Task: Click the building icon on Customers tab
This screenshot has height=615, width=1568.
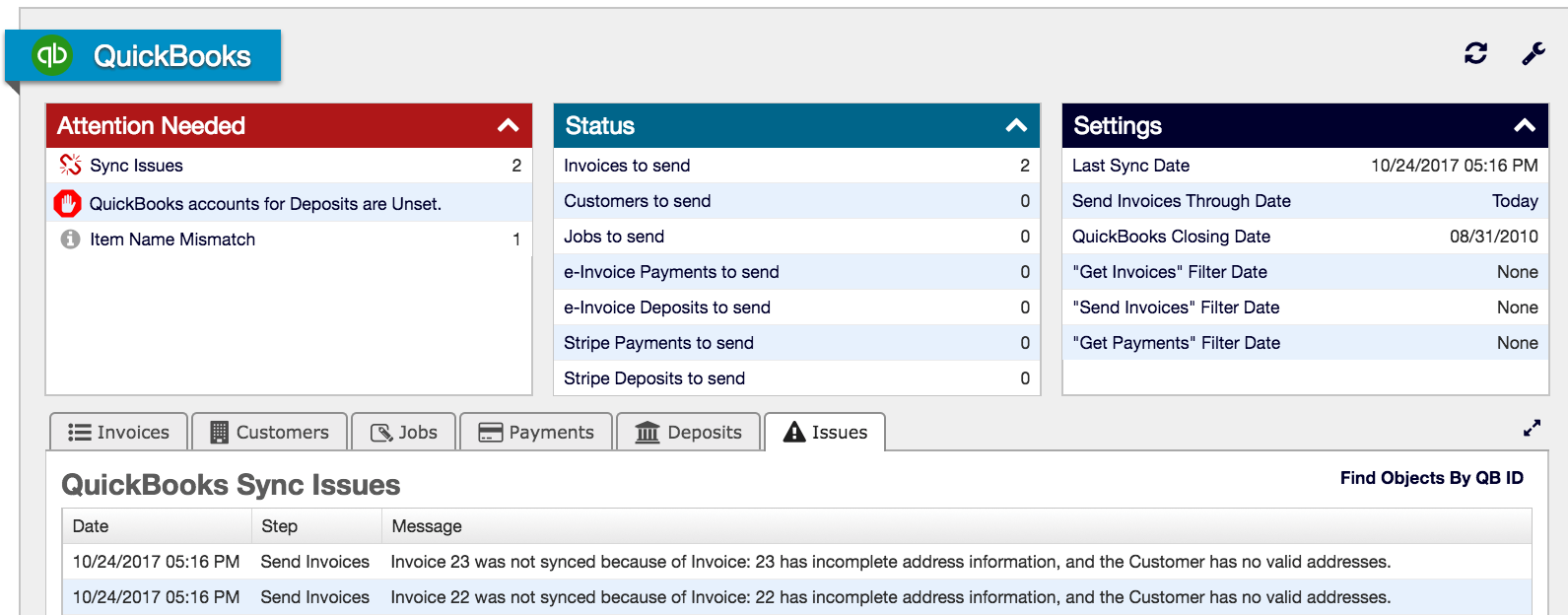Action: click(x=220, y=433)
